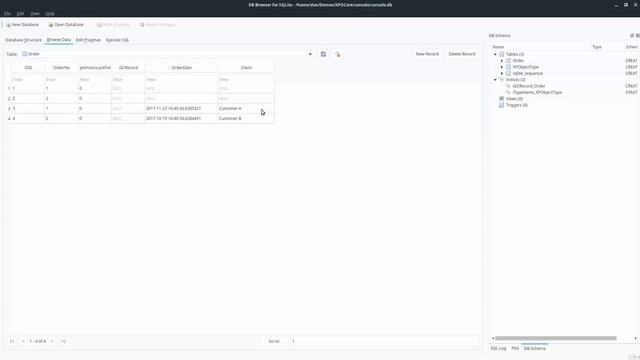Go to the first page of records
The height and width of the screenshot is (360, 640).
point(12,341)
